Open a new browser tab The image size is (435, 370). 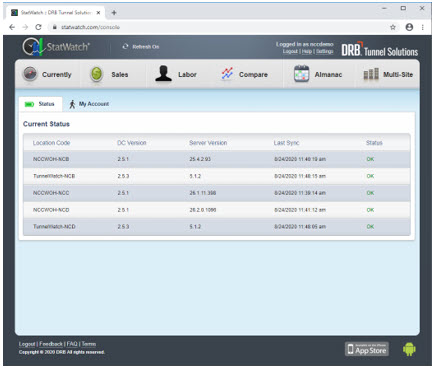114,13
